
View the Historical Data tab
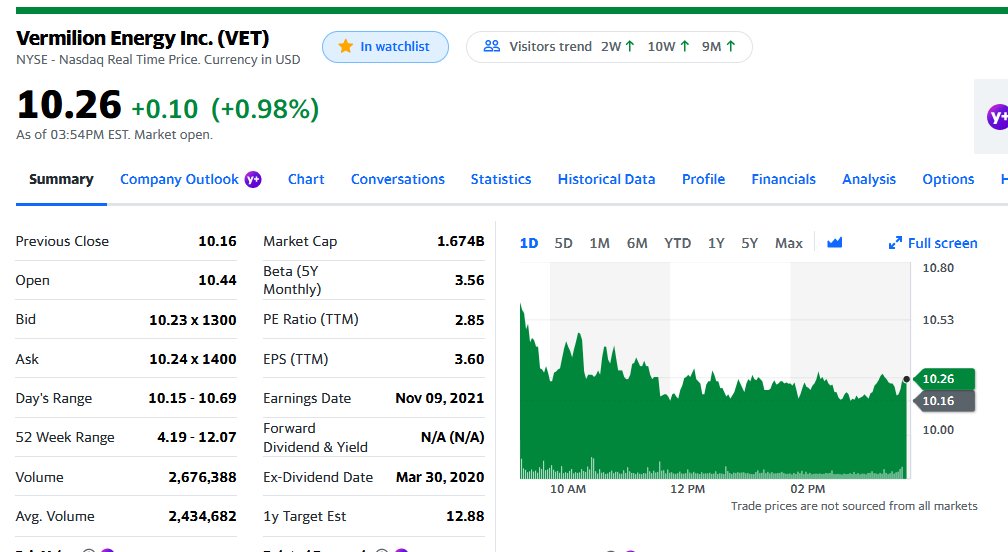606,179
